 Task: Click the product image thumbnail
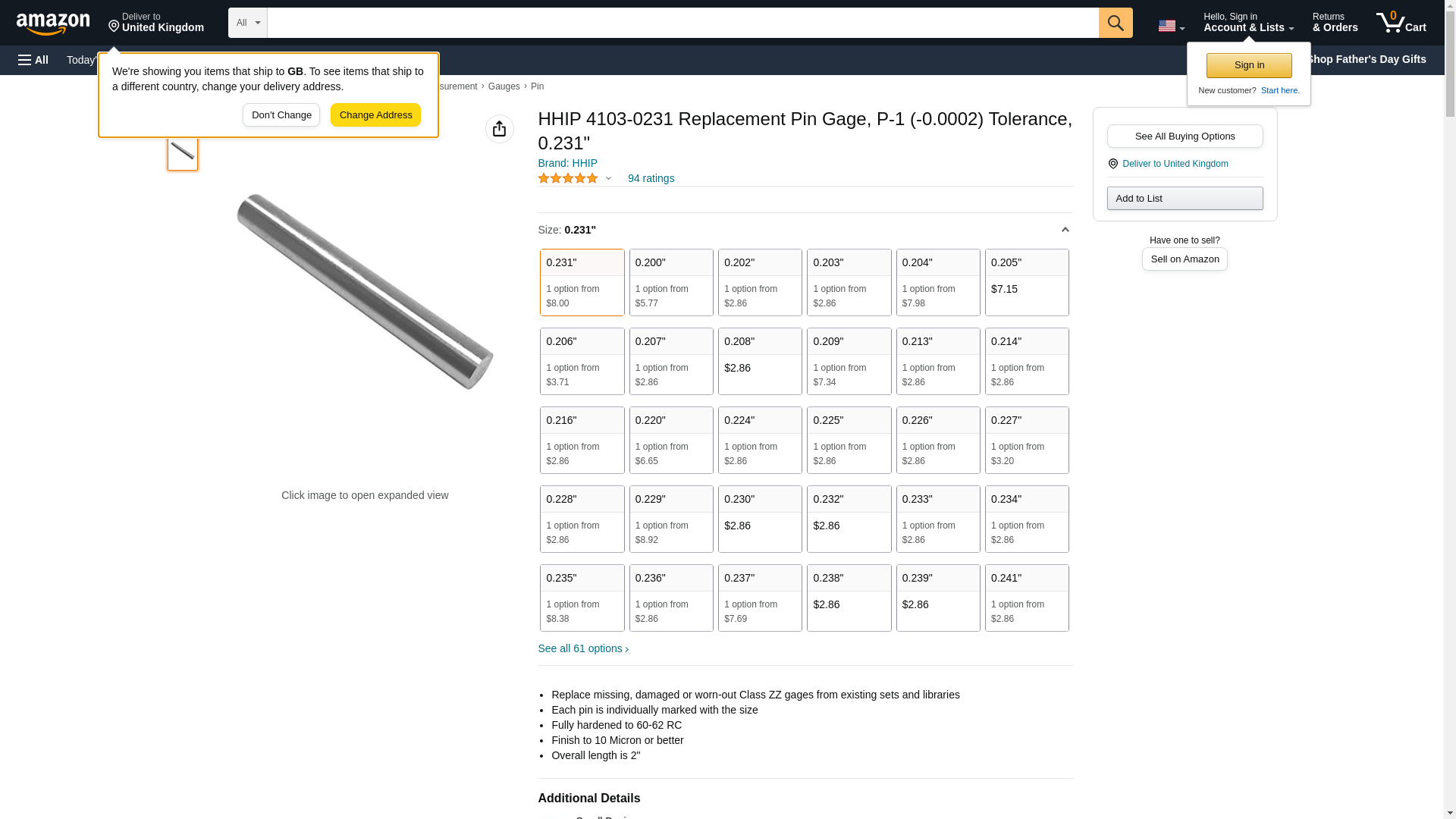coord(183,152)
